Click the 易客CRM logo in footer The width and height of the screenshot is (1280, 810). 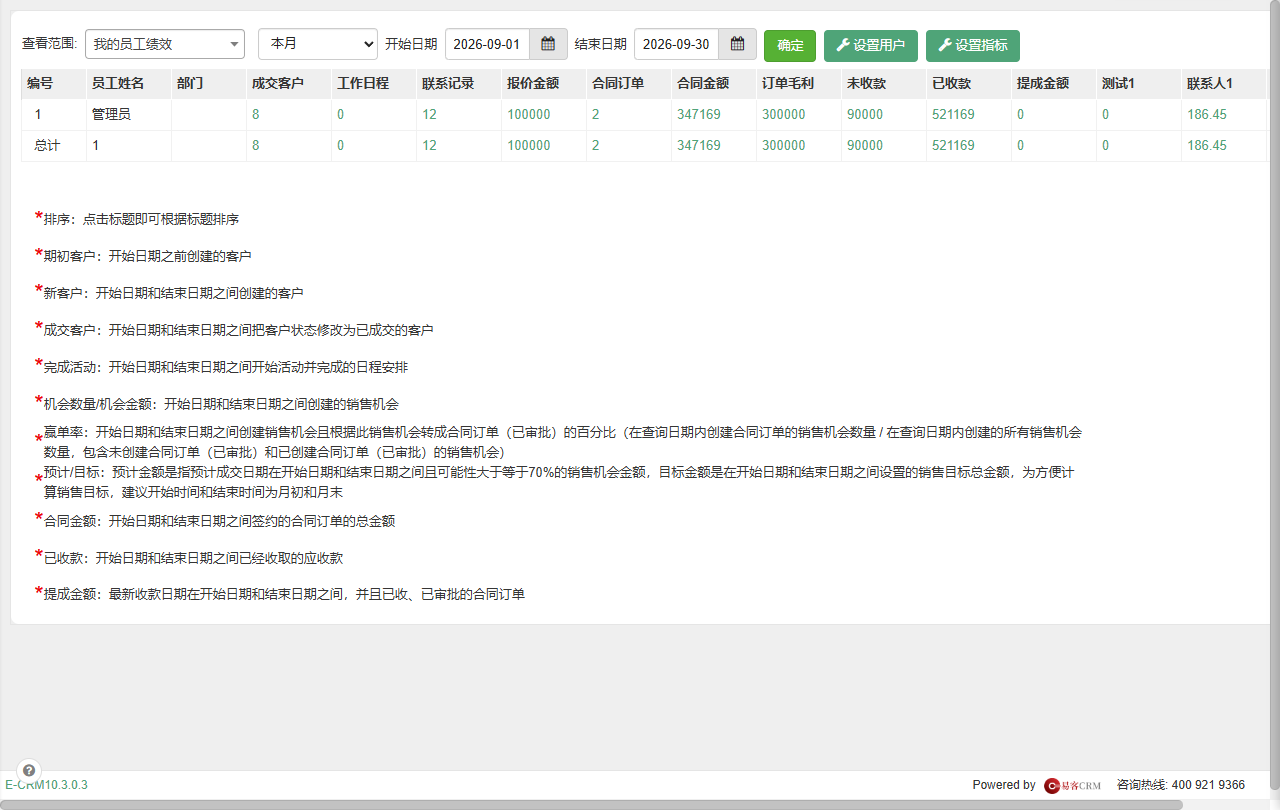tap(1072, 785)
